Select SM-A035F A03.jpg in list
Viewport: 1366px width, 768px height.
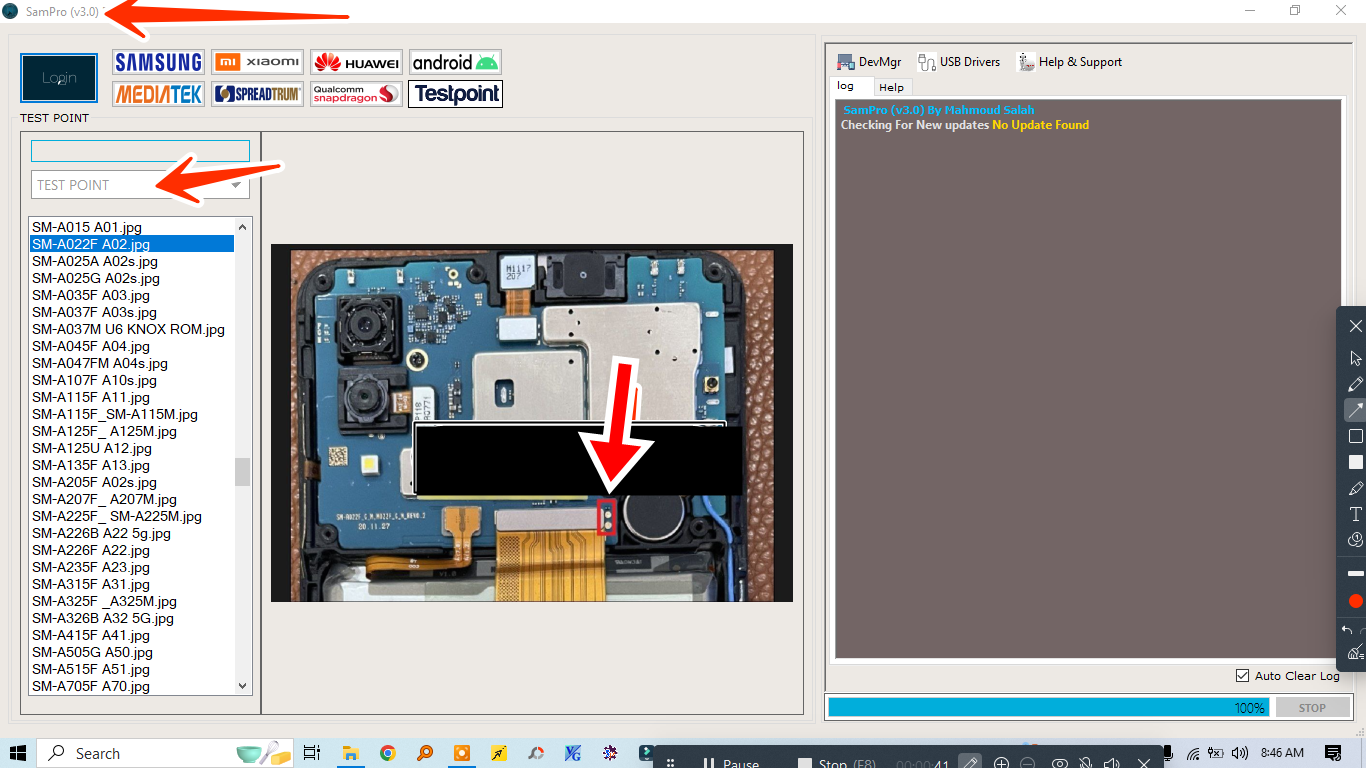click(132, 295)
